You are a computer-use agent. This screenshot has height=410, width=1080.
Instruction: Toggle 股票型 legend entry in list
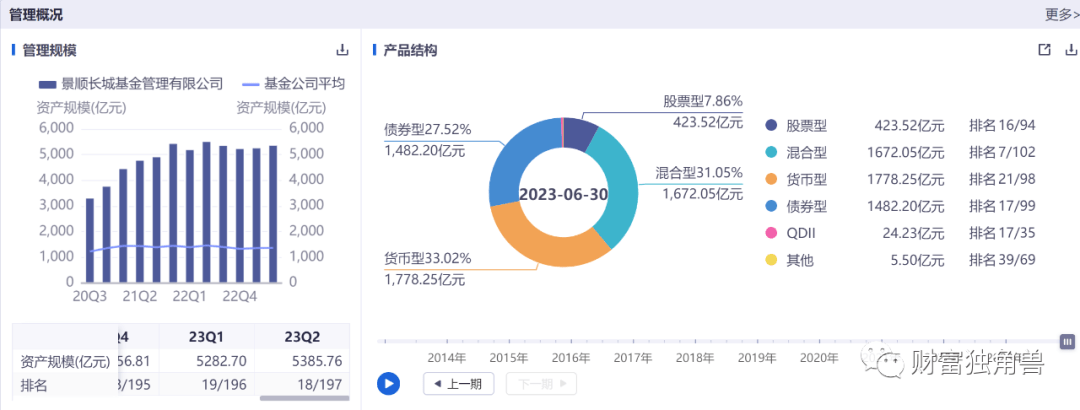click(771, 126)
